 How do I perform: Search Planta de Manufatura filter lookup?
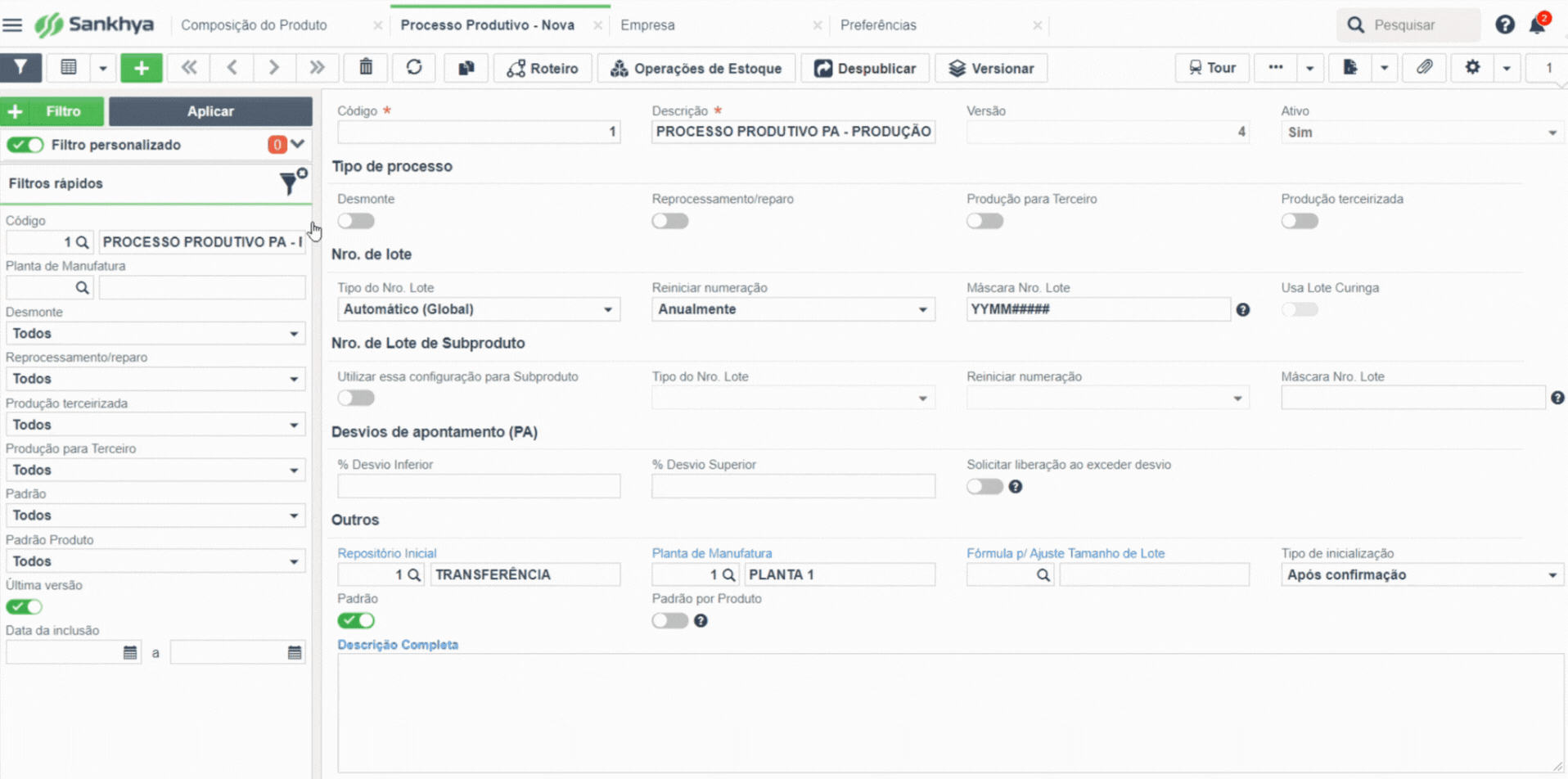[82, 288]
